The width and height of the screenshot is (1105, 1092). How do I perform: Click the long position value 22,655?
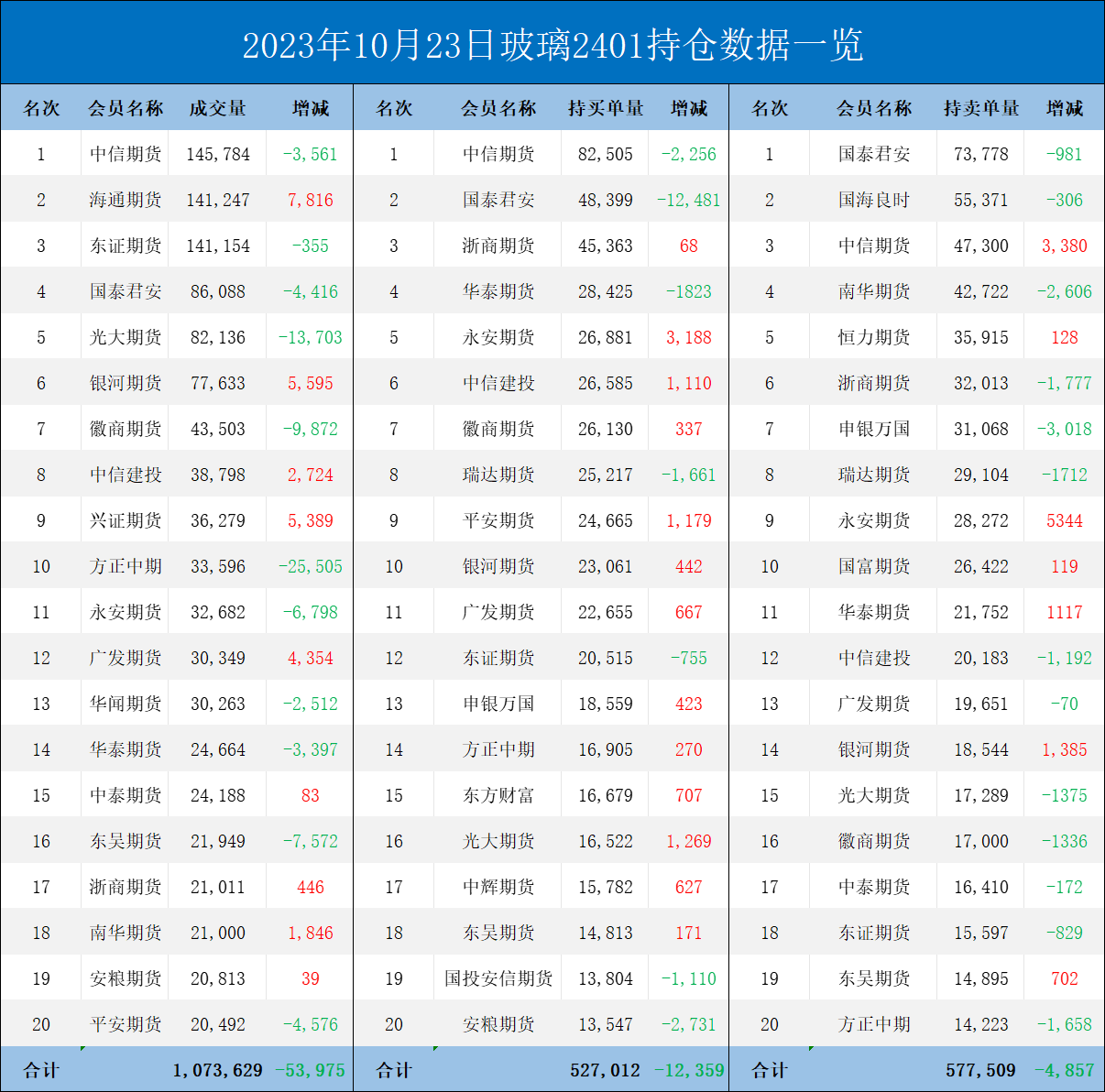(606, 612)
